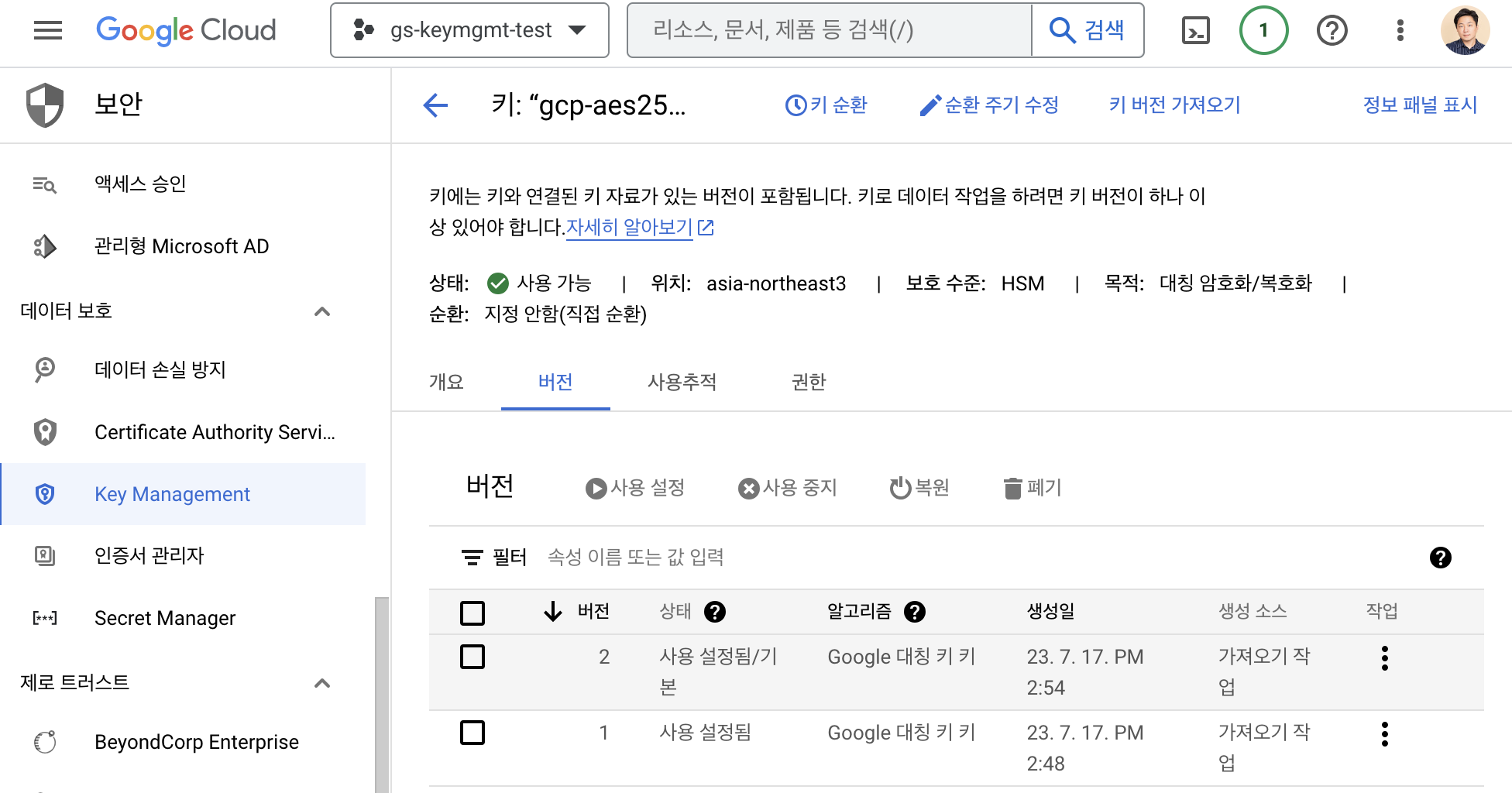Open BeyondCorp Enterprise in sidebar
The image size is (1512, 793).
(183, 742)
